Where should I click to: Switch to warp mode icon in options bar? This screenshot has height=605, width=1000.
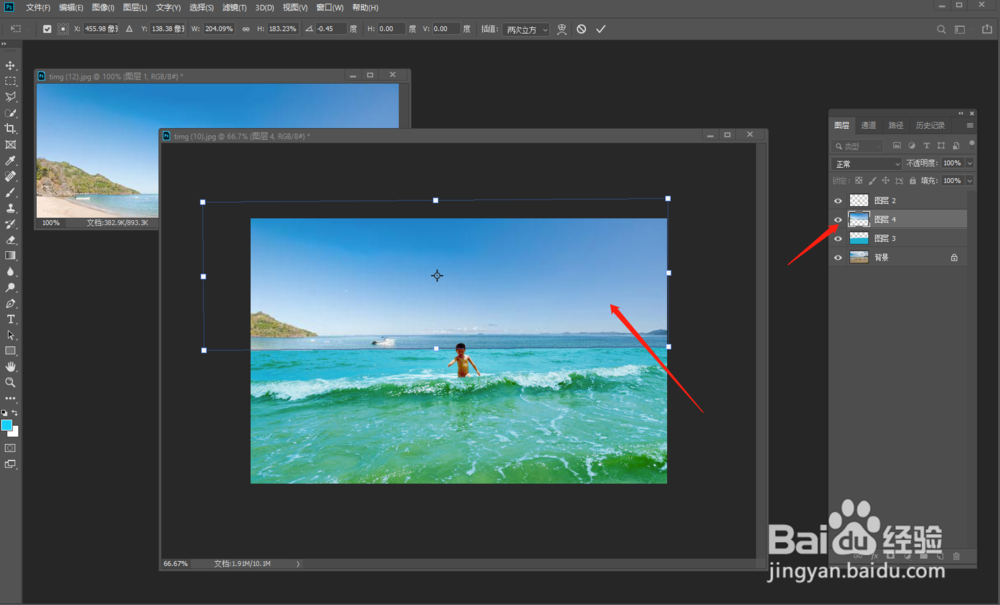(x=562, y=29)
